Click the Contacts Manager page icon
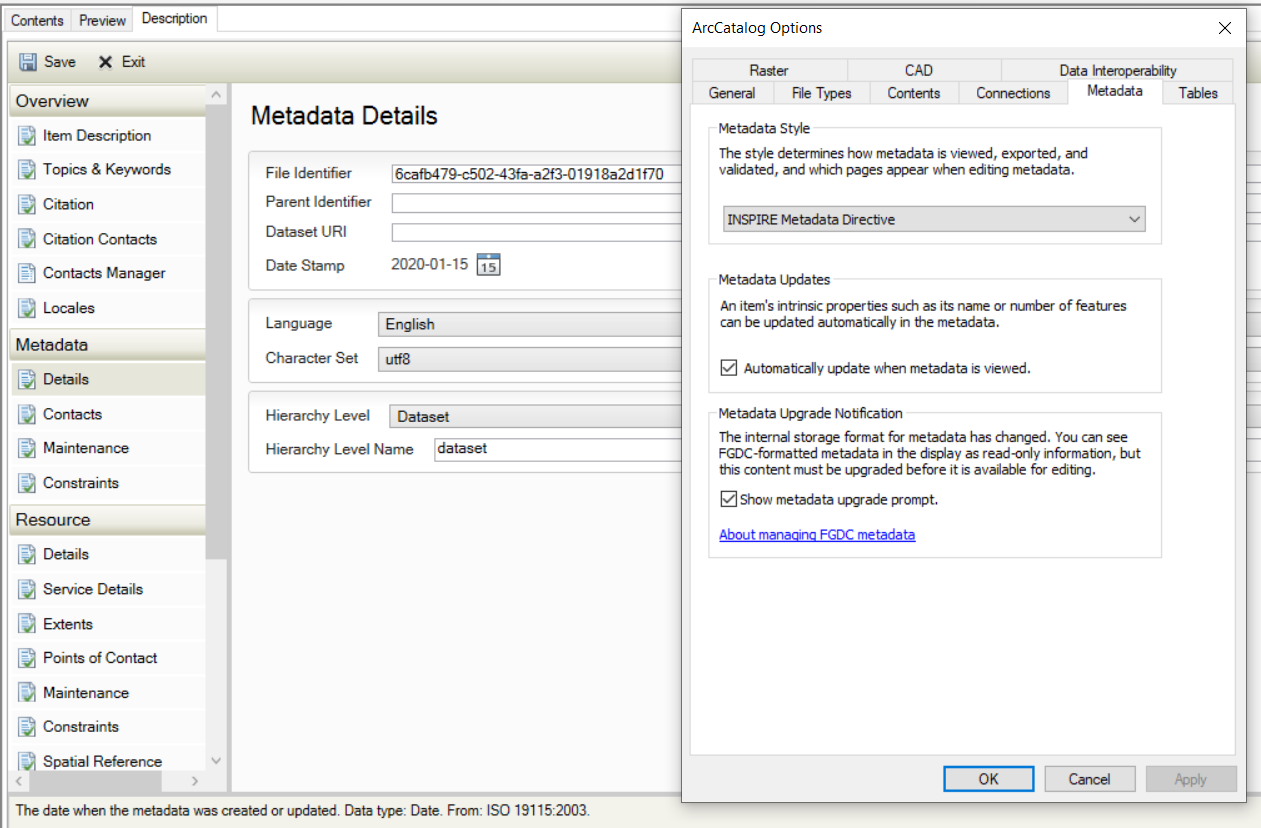This screenshot has width=1261, height=828. pos(27,273)
